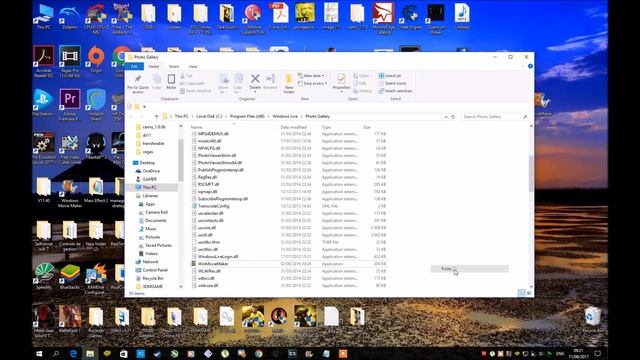The width and height of the screenshot is (640, 360).
Task: Click the Move to icon
Action: [224, 83]
